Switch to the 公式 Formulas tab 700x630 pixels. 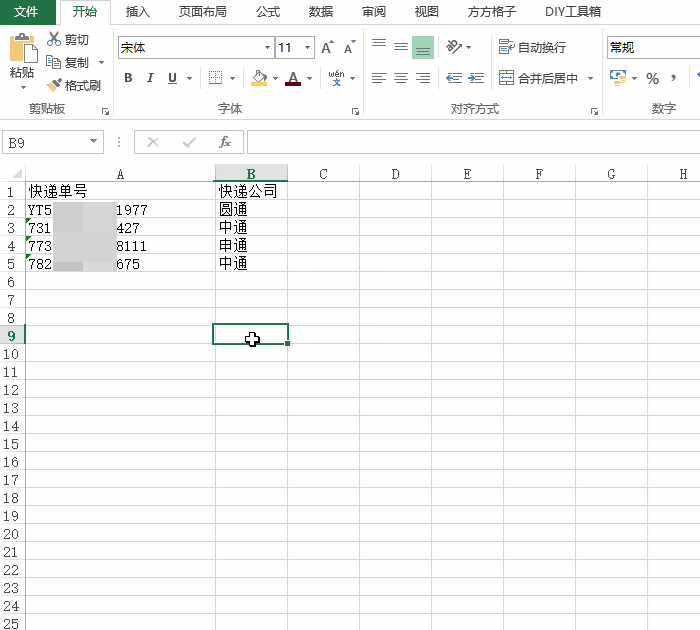pyautogui.click(x=268, y=12)
